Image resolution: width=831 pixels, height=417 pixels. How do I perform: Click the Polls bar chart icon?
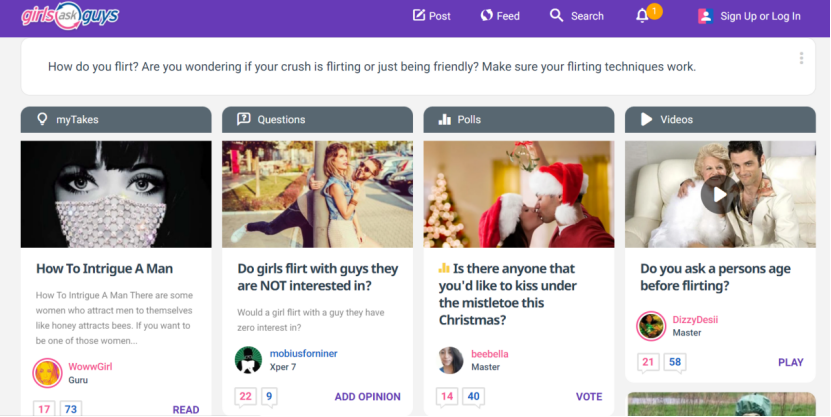444,119
